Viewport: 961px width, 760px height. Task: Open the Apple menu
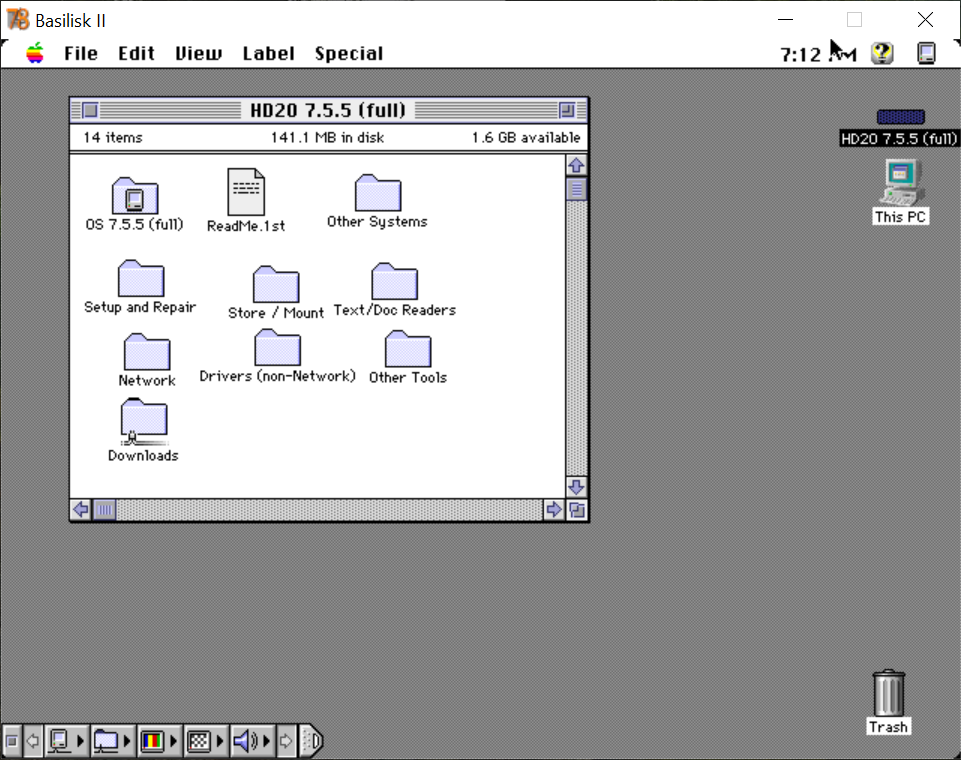pos(36,53)
